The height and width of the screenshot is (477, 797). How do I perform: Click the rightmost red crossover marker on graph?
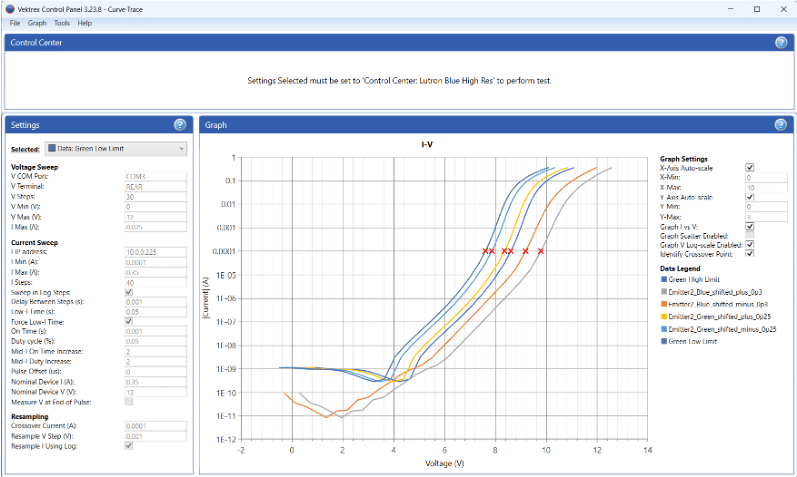tap(541, 251)
